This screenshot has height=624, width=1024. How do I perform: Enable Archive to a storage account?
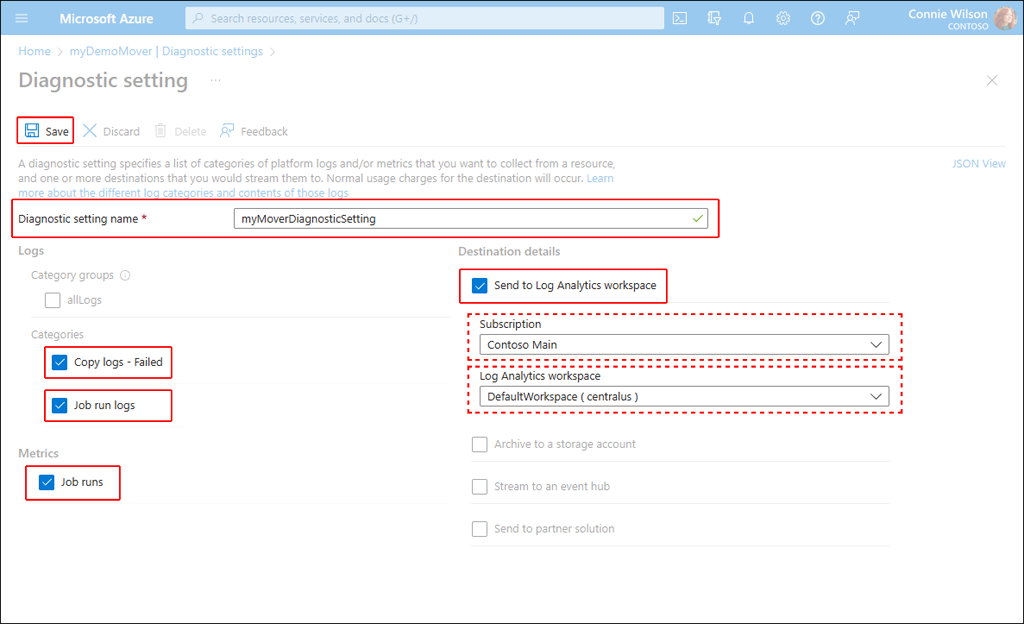click(479, 445)
